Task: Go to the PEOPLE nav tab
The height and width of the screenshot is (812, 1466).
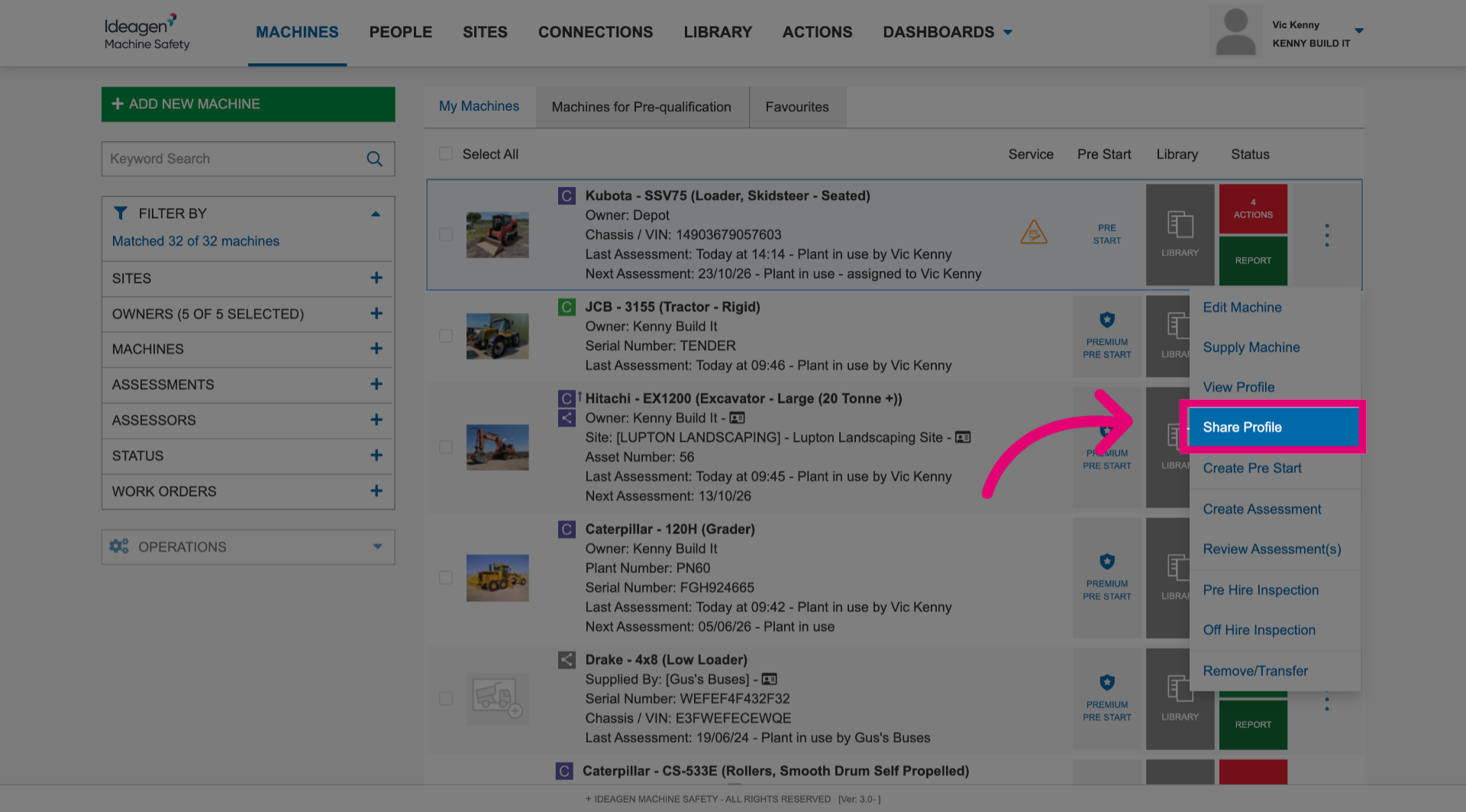Action: (401, 32)
